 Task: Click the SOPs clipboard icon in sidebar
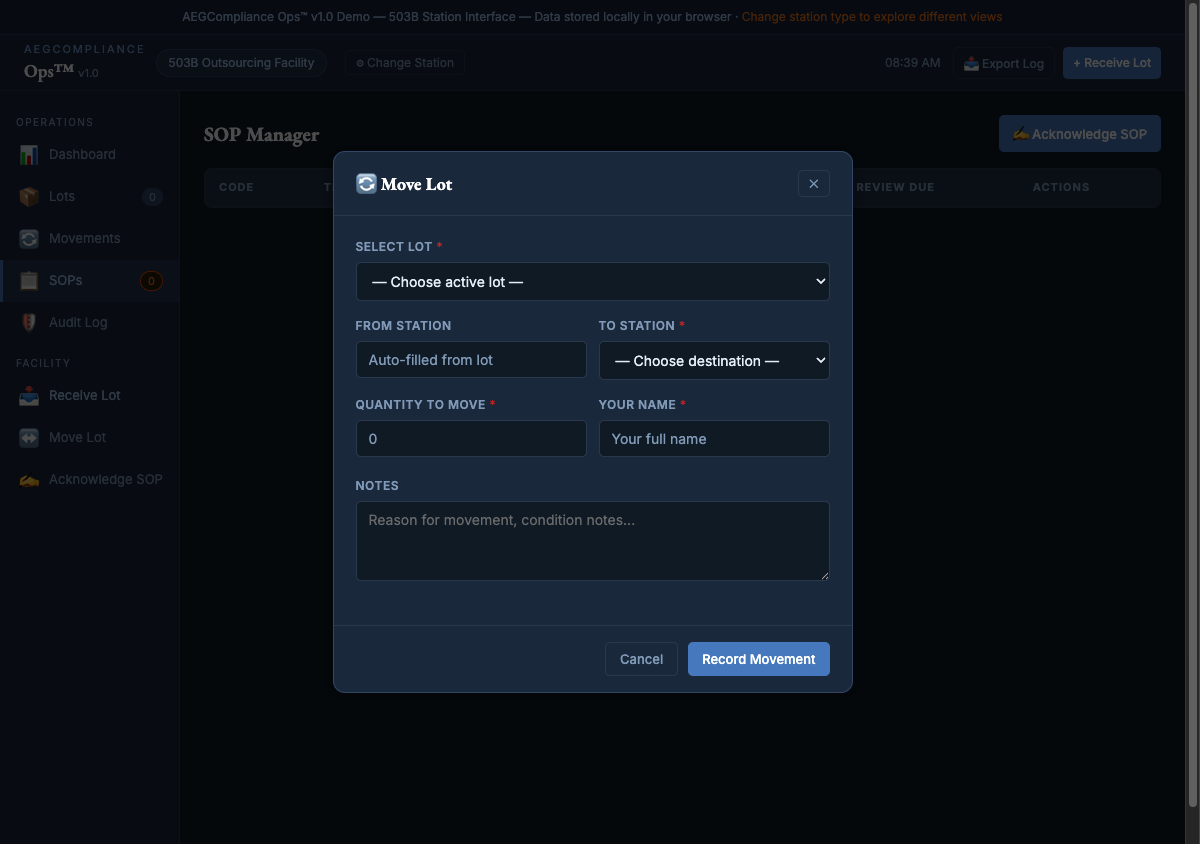[29, 281]
